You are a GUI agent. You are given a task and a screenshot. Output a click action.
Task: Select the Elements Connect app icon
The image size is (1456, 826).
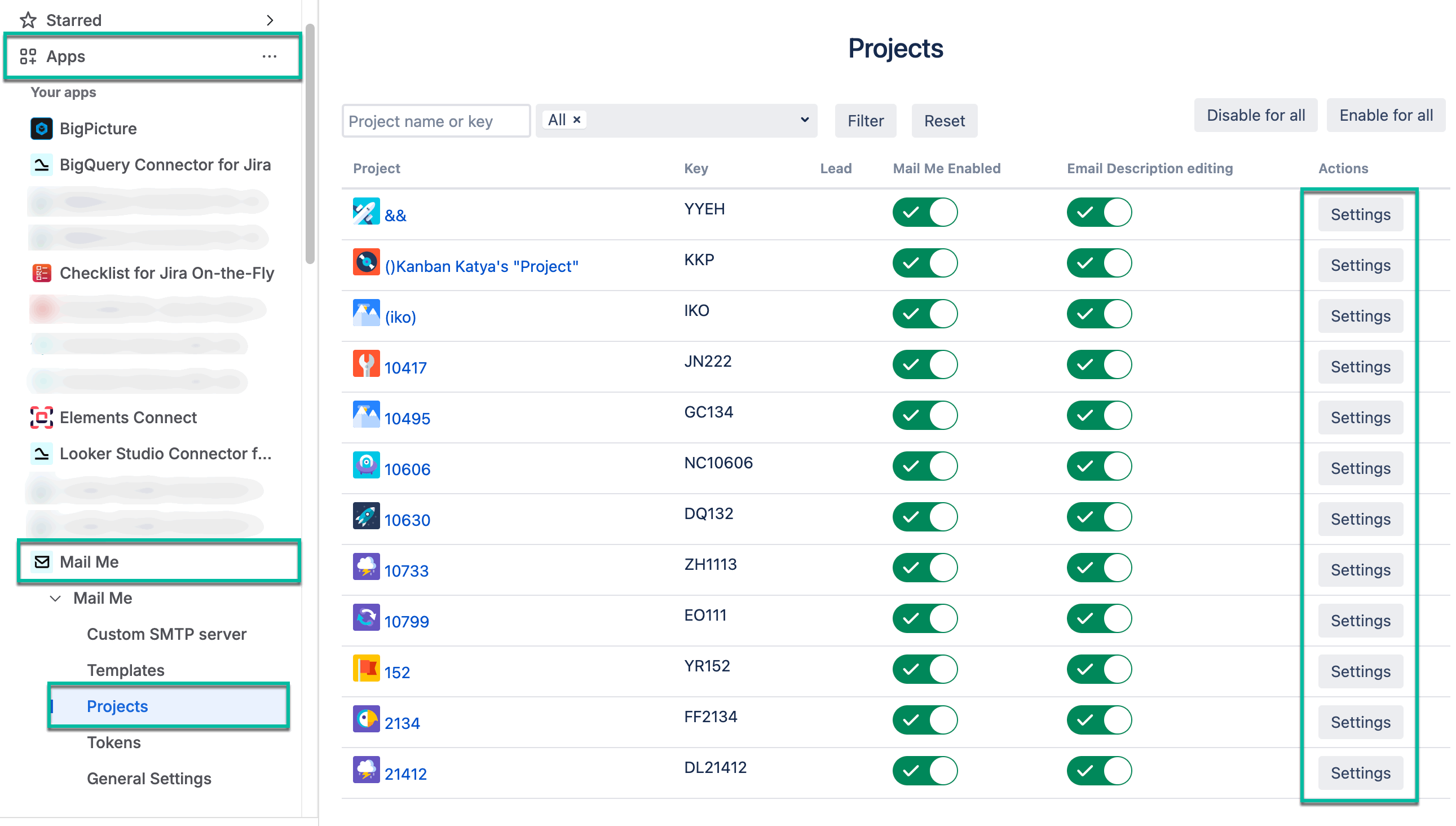(x=41, y=418)
